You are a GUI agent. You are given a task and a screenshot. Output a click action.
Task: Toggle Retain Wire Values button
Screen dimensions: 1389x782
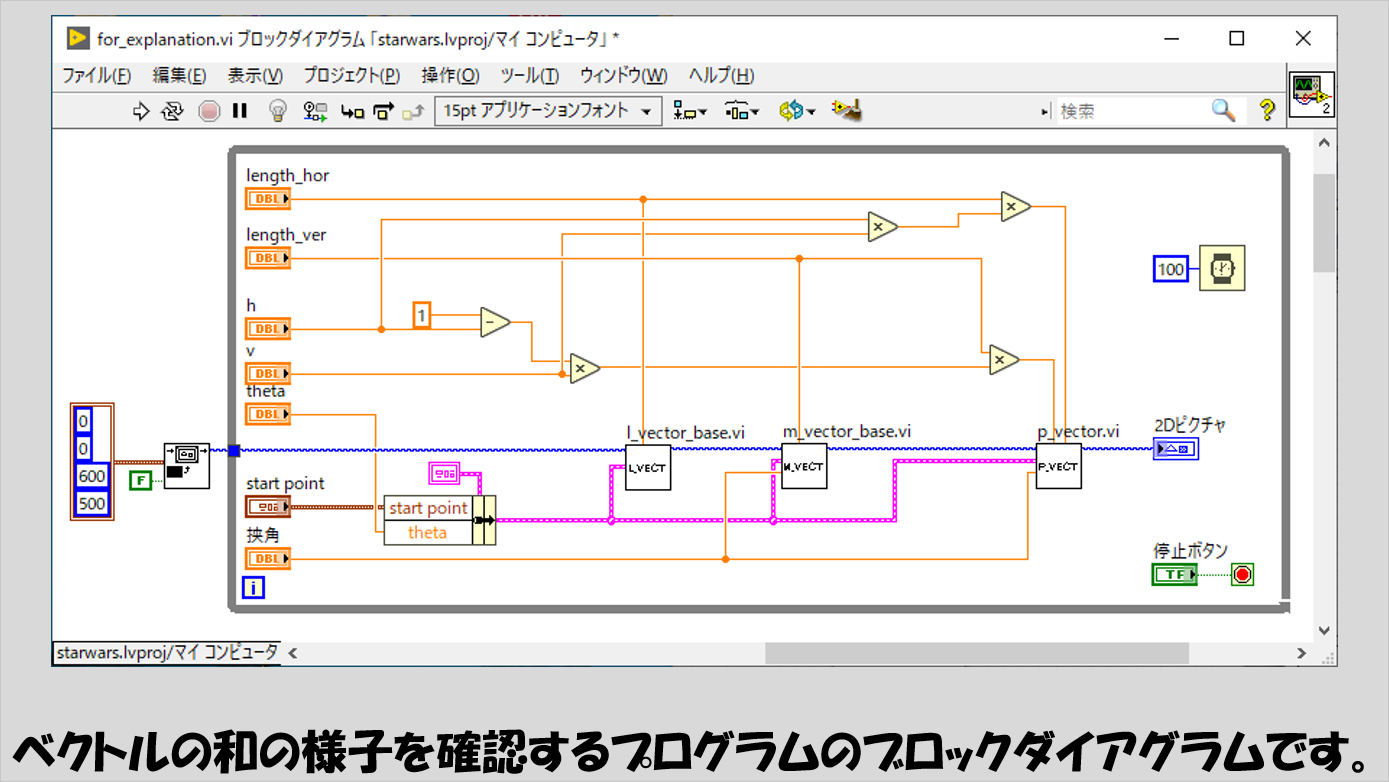pos(316,112)
